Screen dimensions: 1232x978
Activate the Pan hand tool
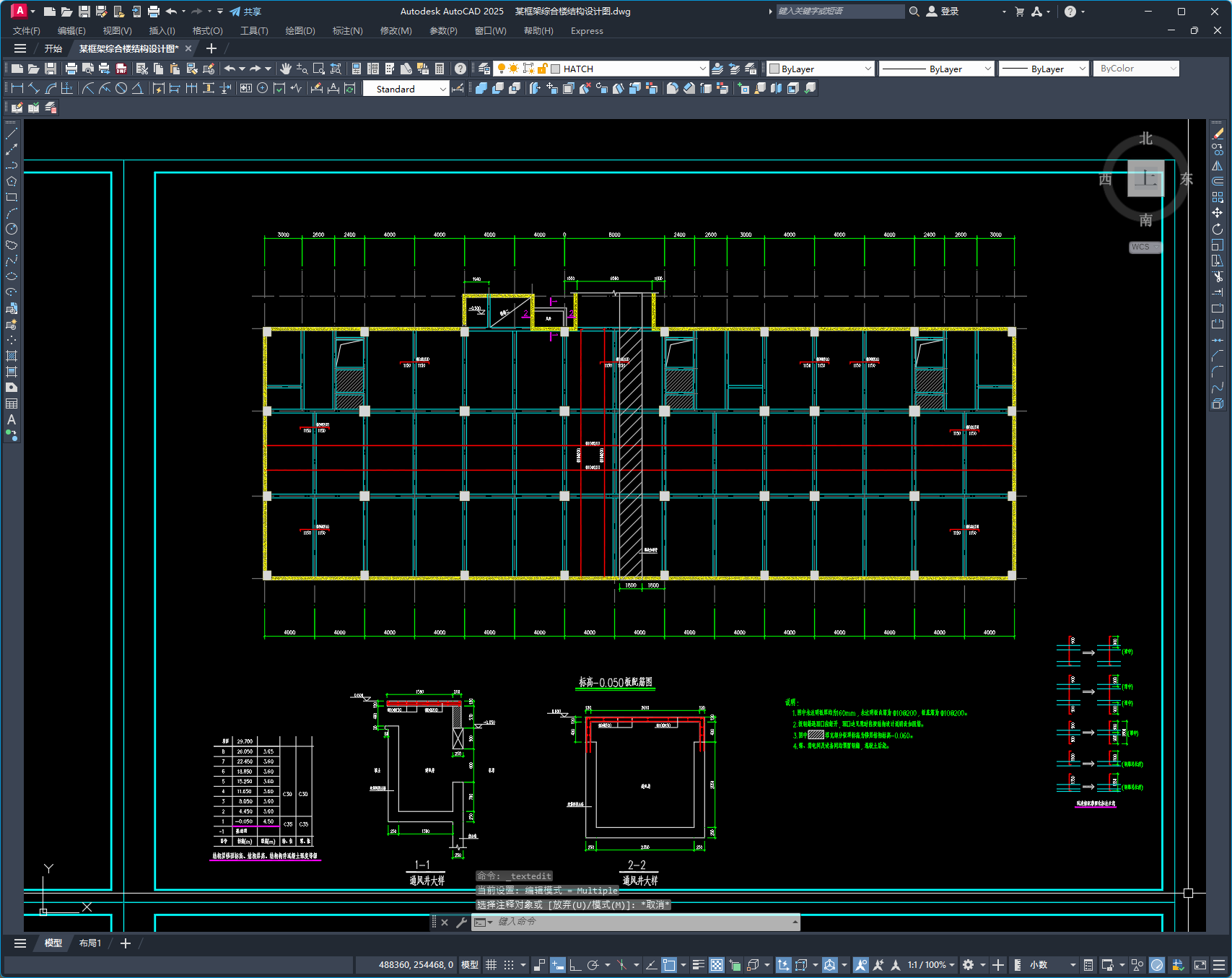click(286, 69)
